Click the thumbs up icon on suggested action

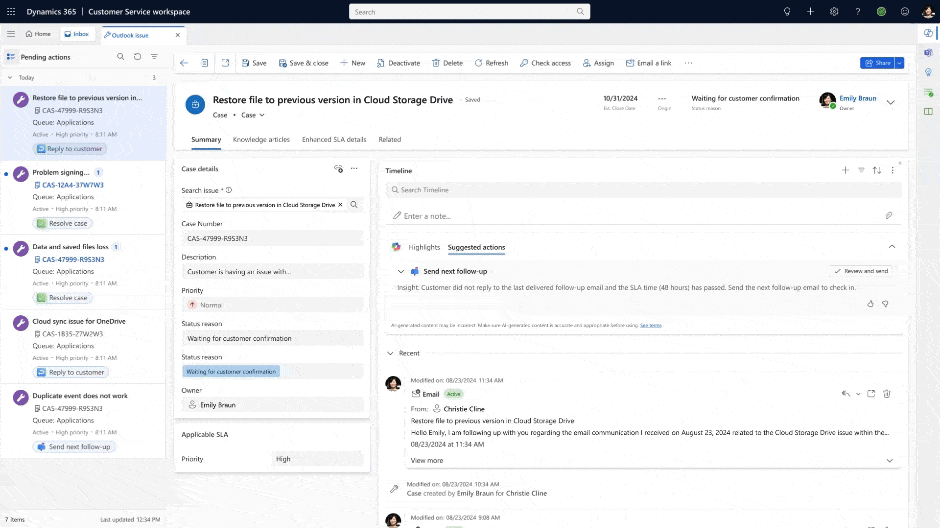[870, 303]
